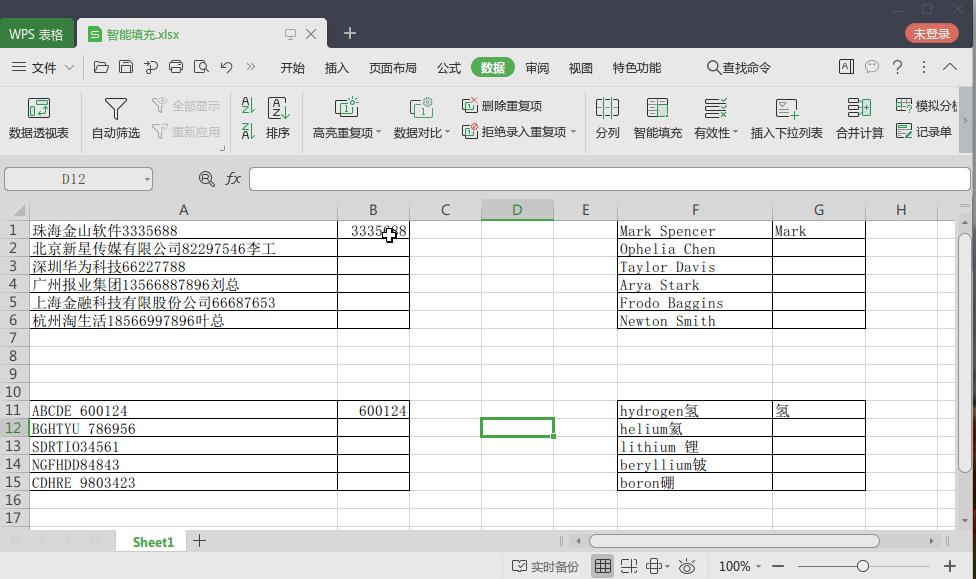Click the Name Box showing D12

click(x=70, y=178)
